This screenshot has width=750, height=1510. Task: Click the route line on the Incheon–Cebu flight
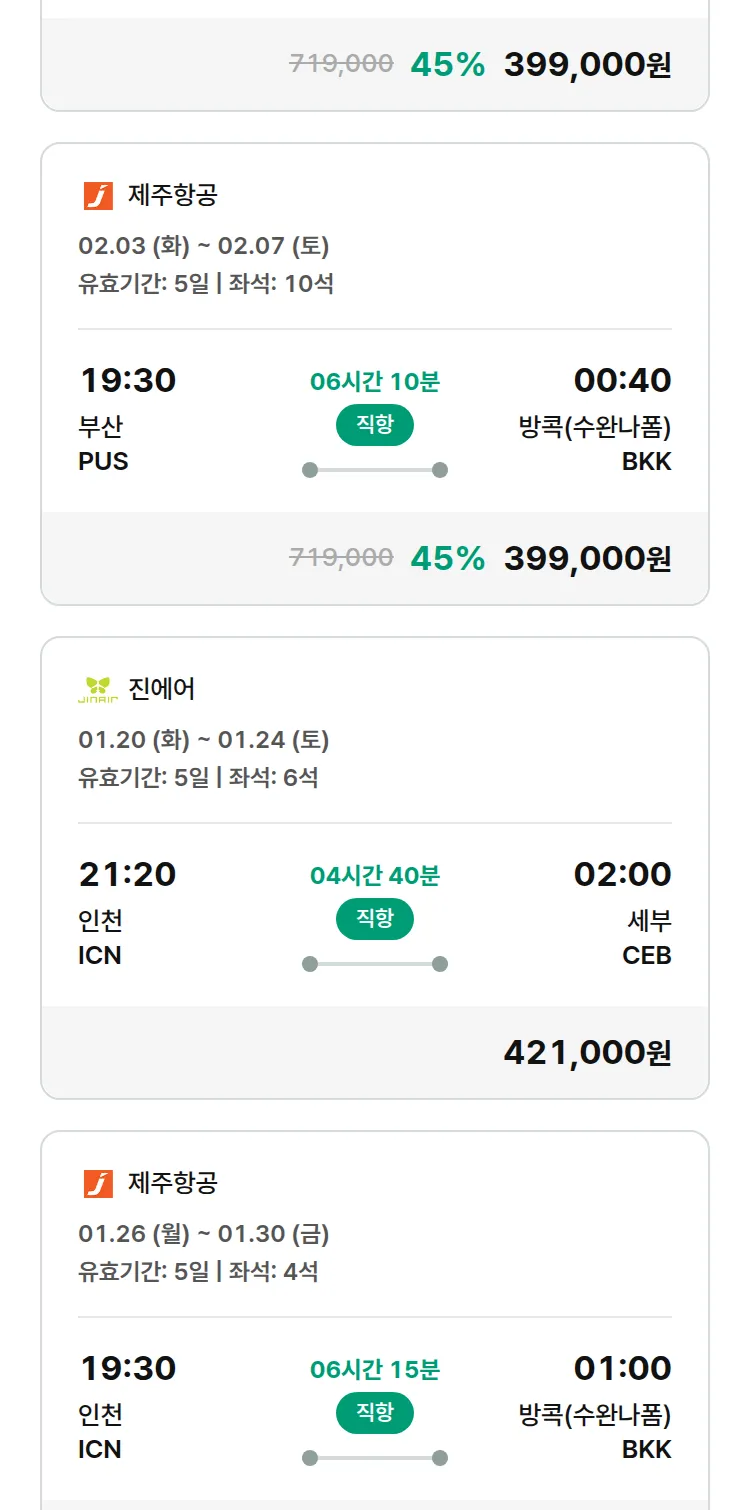click(x=375, y=964)
